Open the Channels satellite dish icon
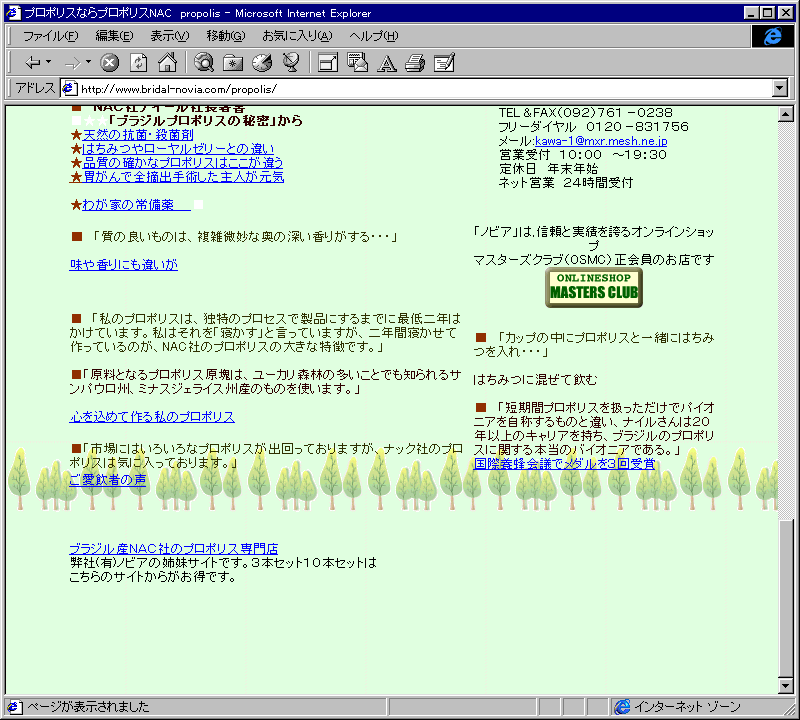This screenshot has height=720, width=800. pos(291,63)
